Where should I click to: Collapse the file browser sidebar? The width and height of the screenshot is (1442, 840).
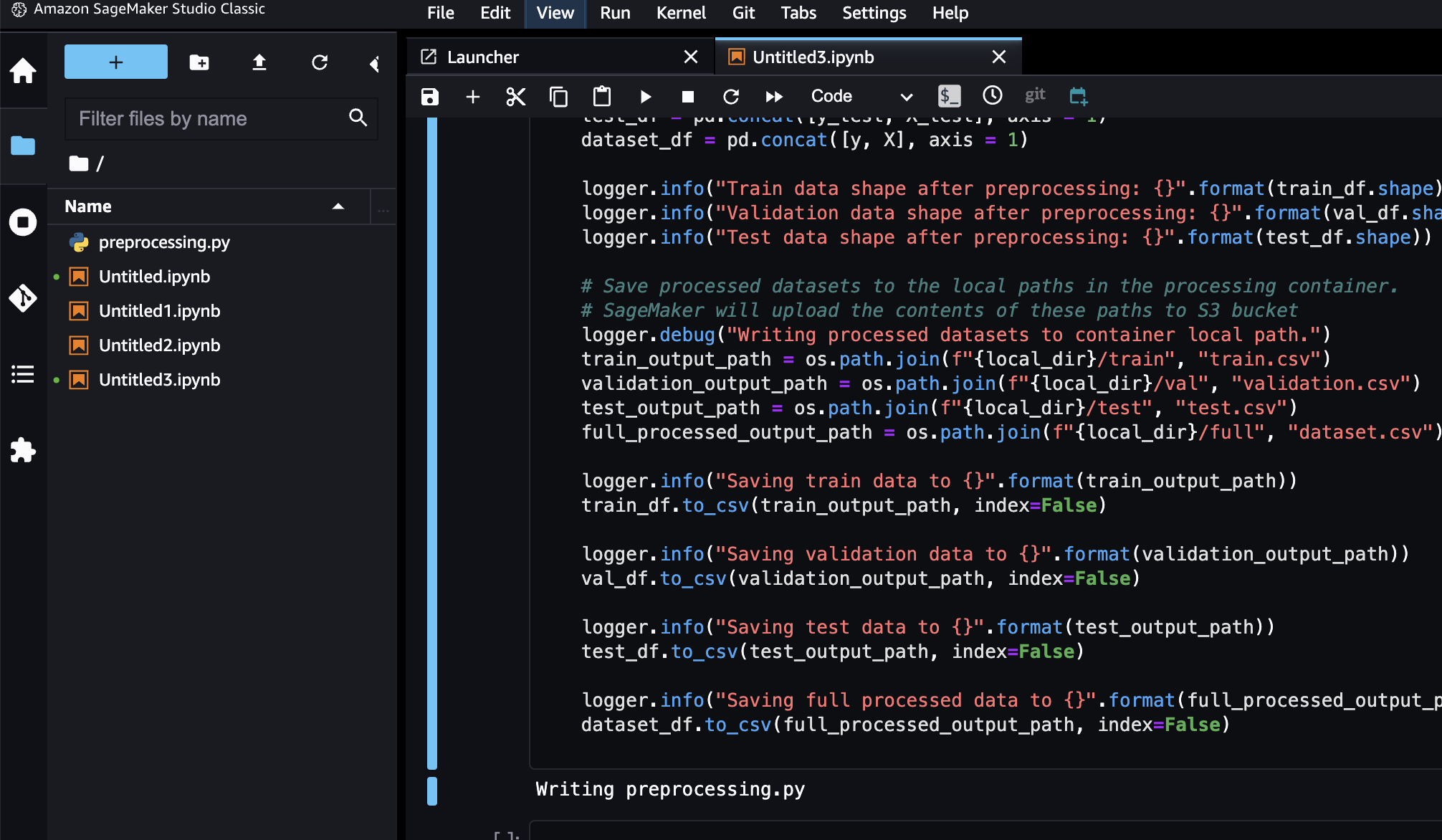click(374, 64)
